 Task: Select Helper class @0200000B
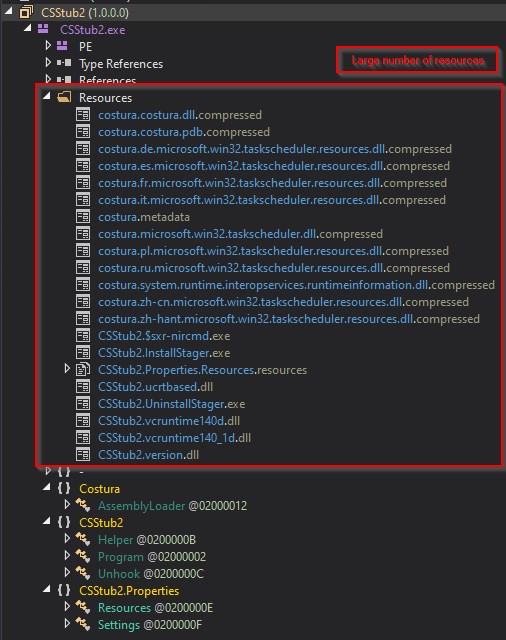coord(147,539)
